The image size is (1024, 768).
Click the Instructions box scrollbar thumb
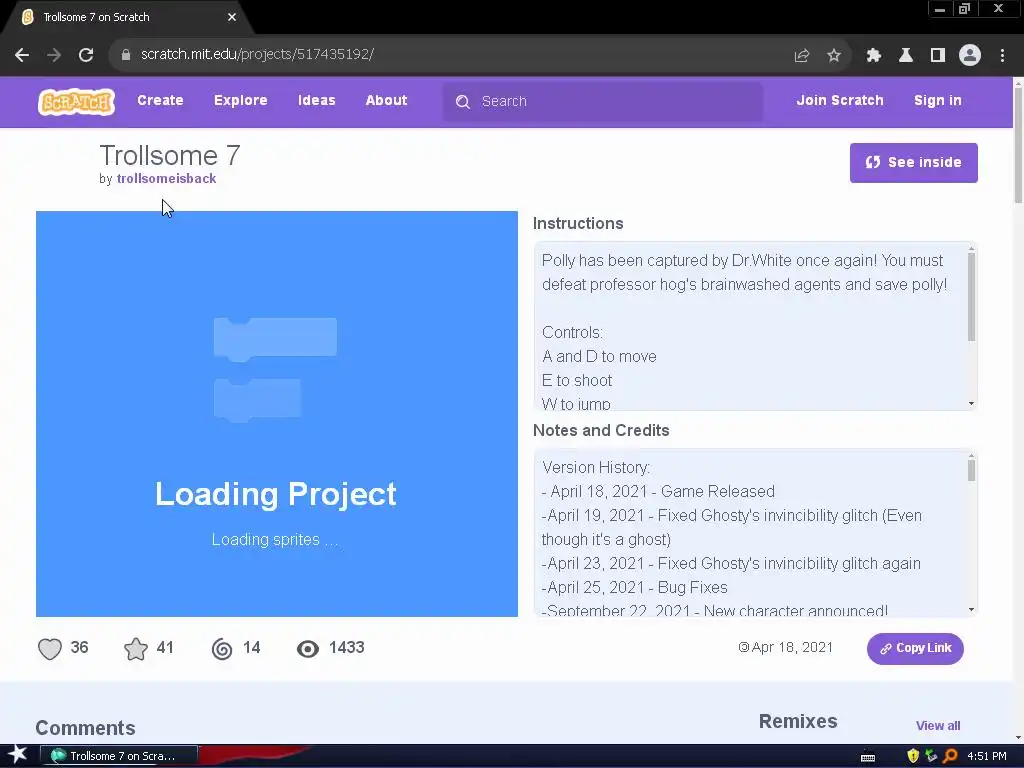(x=971, y=296)
